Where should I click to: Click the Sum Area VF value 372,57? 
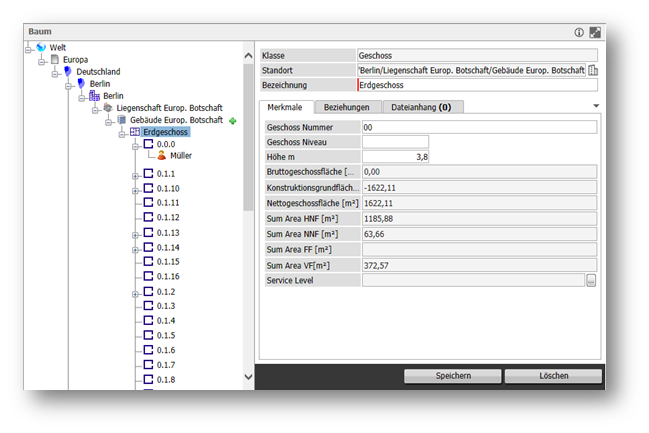479,265
